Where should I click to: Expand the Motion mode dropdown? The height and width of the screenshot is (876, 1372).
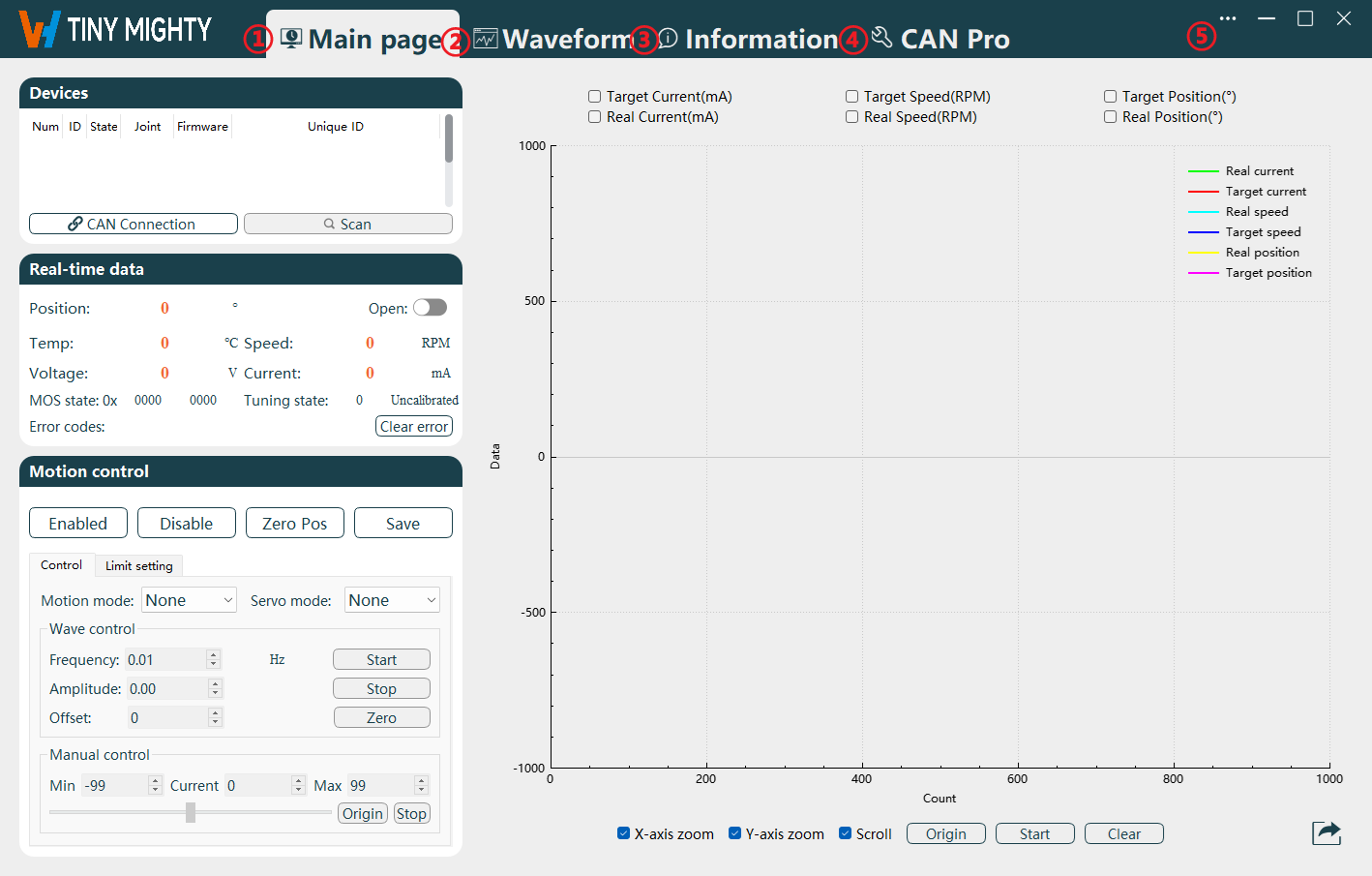click(x=189, y=600)
